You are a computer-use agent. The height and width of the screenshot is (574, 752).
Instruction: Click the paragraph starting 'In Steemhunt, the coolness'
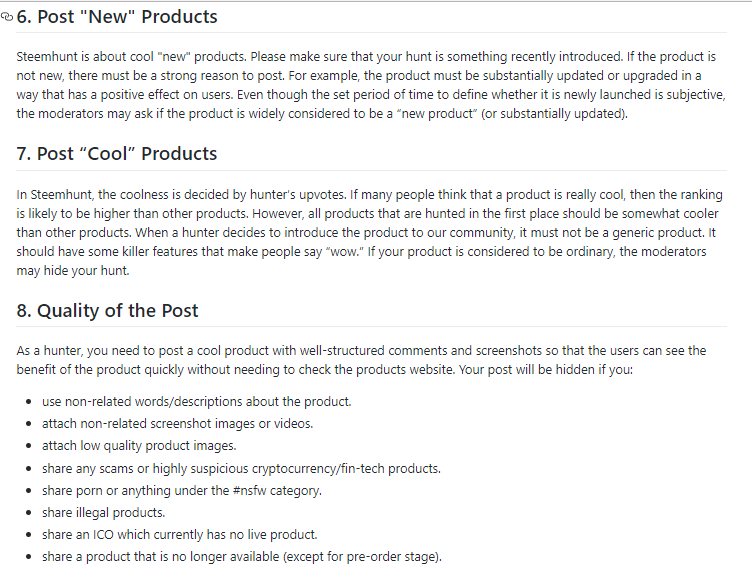point(369,233)
